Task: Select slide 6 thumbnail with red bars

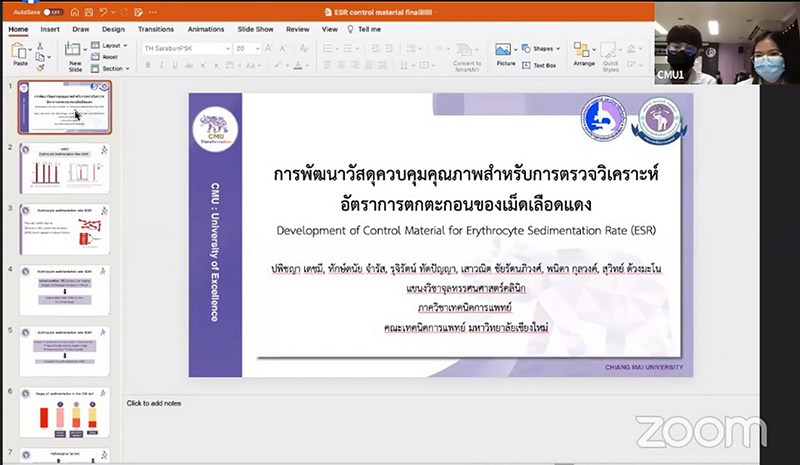Action: coord(65,412)
